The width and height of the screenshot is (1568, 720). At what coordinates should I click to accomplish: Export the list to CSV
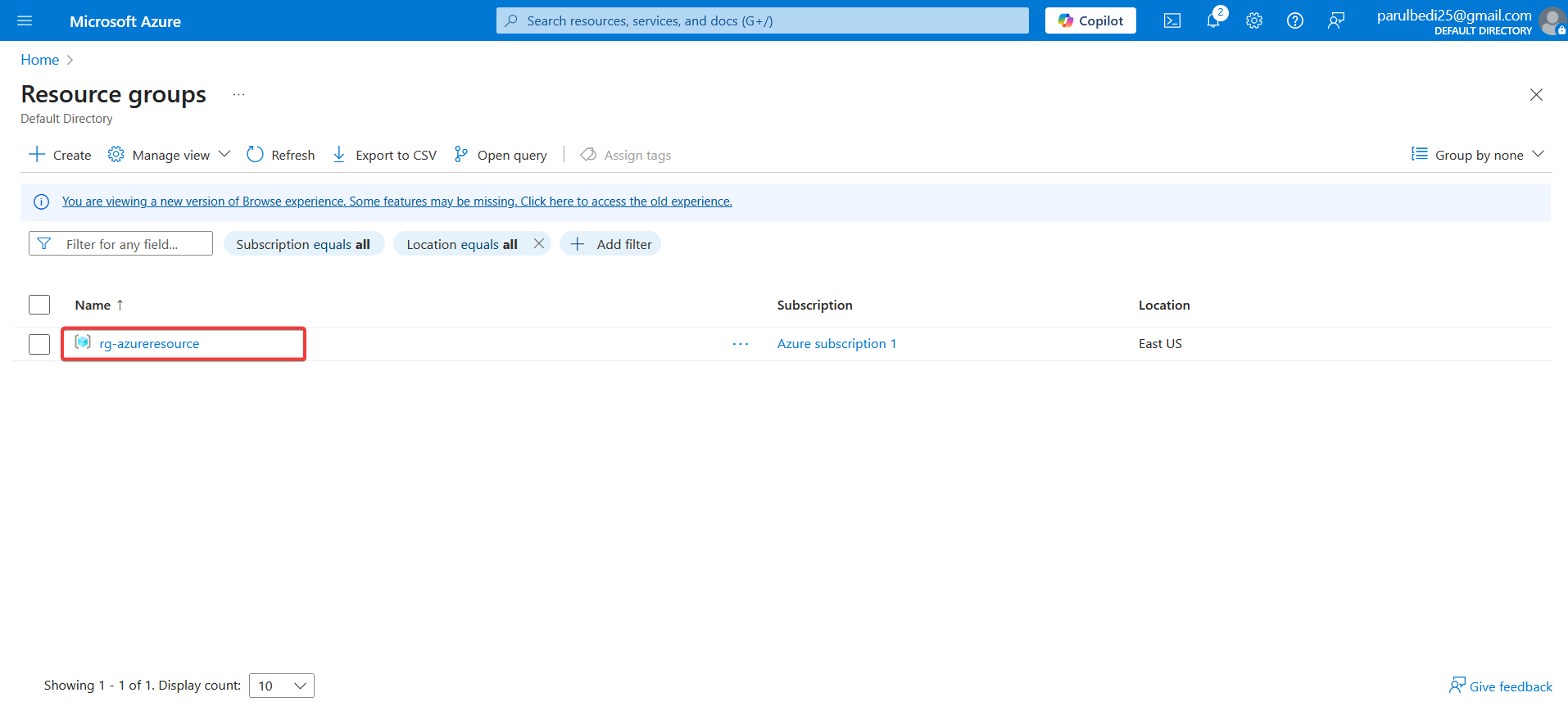click(384, 155)
